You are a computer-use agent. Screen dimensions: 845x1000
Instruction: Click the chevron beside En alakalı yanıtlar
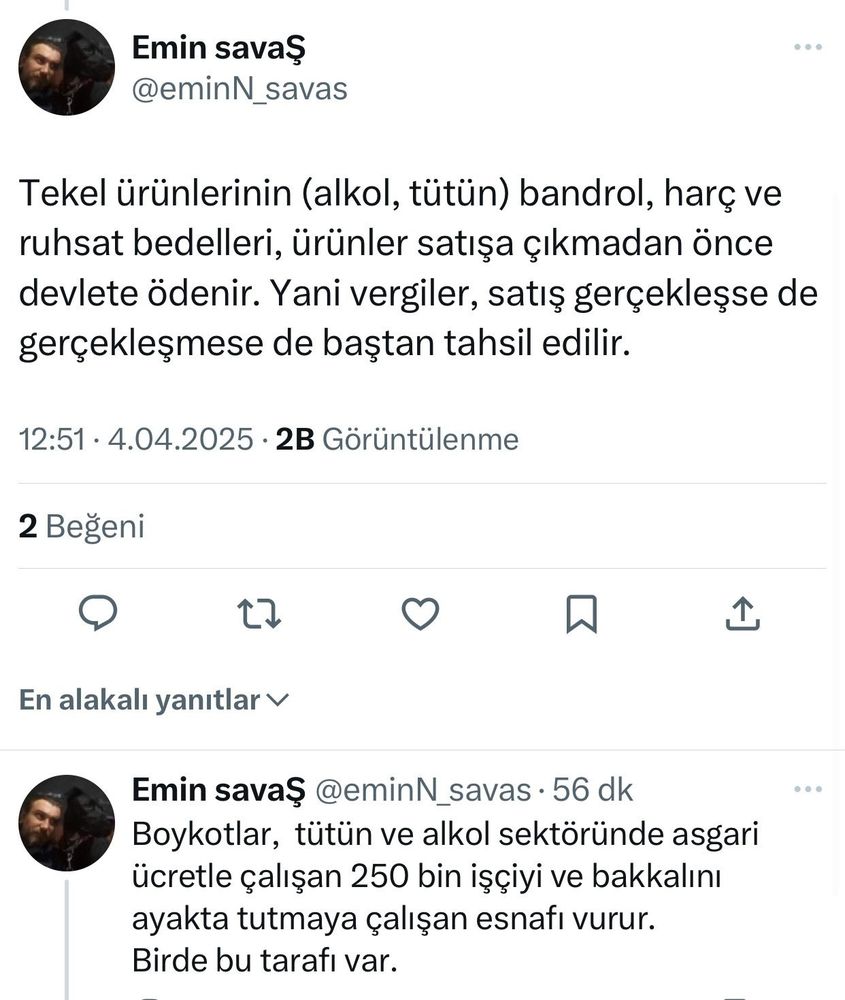point(279,701)
